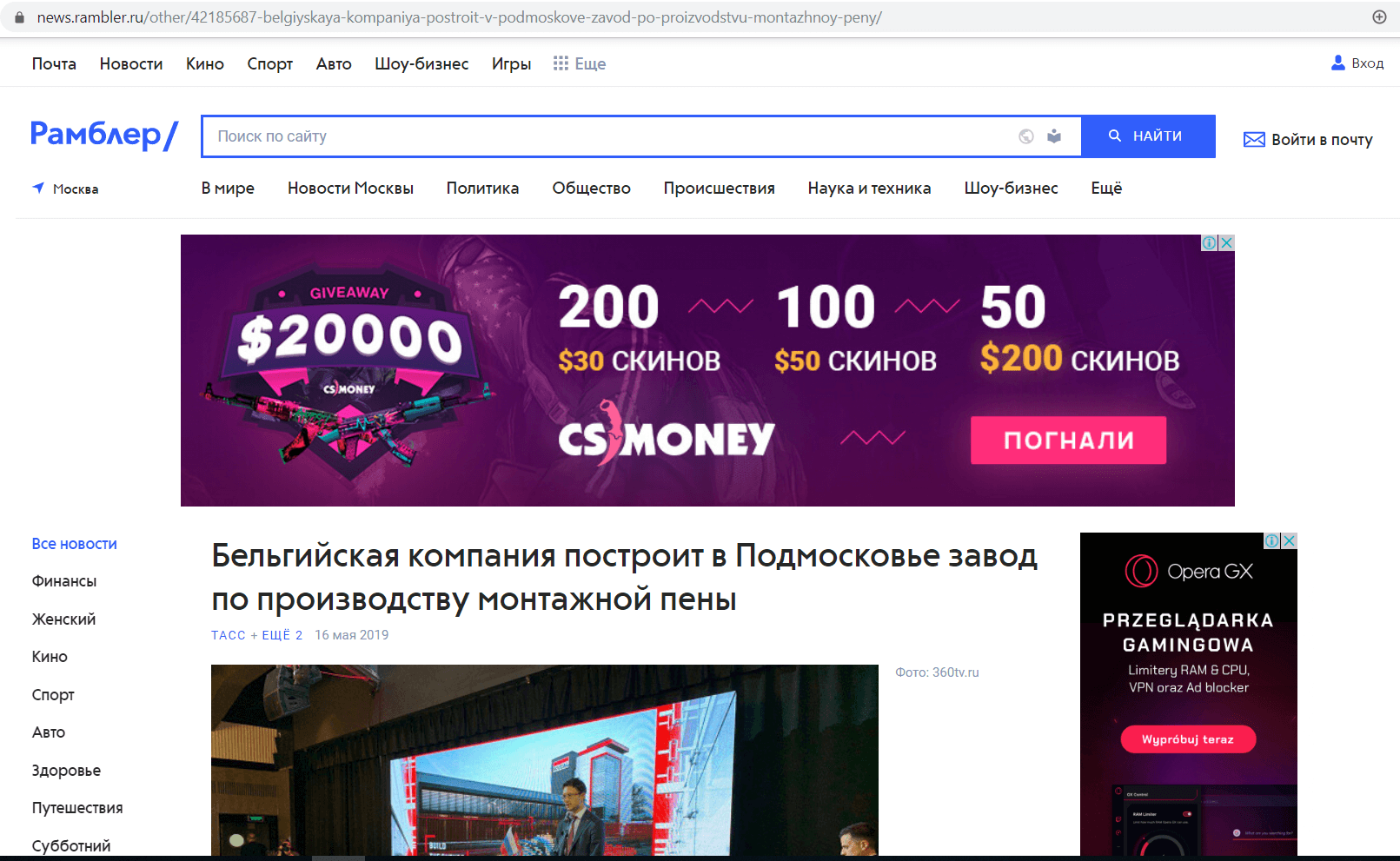Expand the + ЕЩЁ 2 sources list
This screenshot has height=861, width=1400.
click(276, 635)
